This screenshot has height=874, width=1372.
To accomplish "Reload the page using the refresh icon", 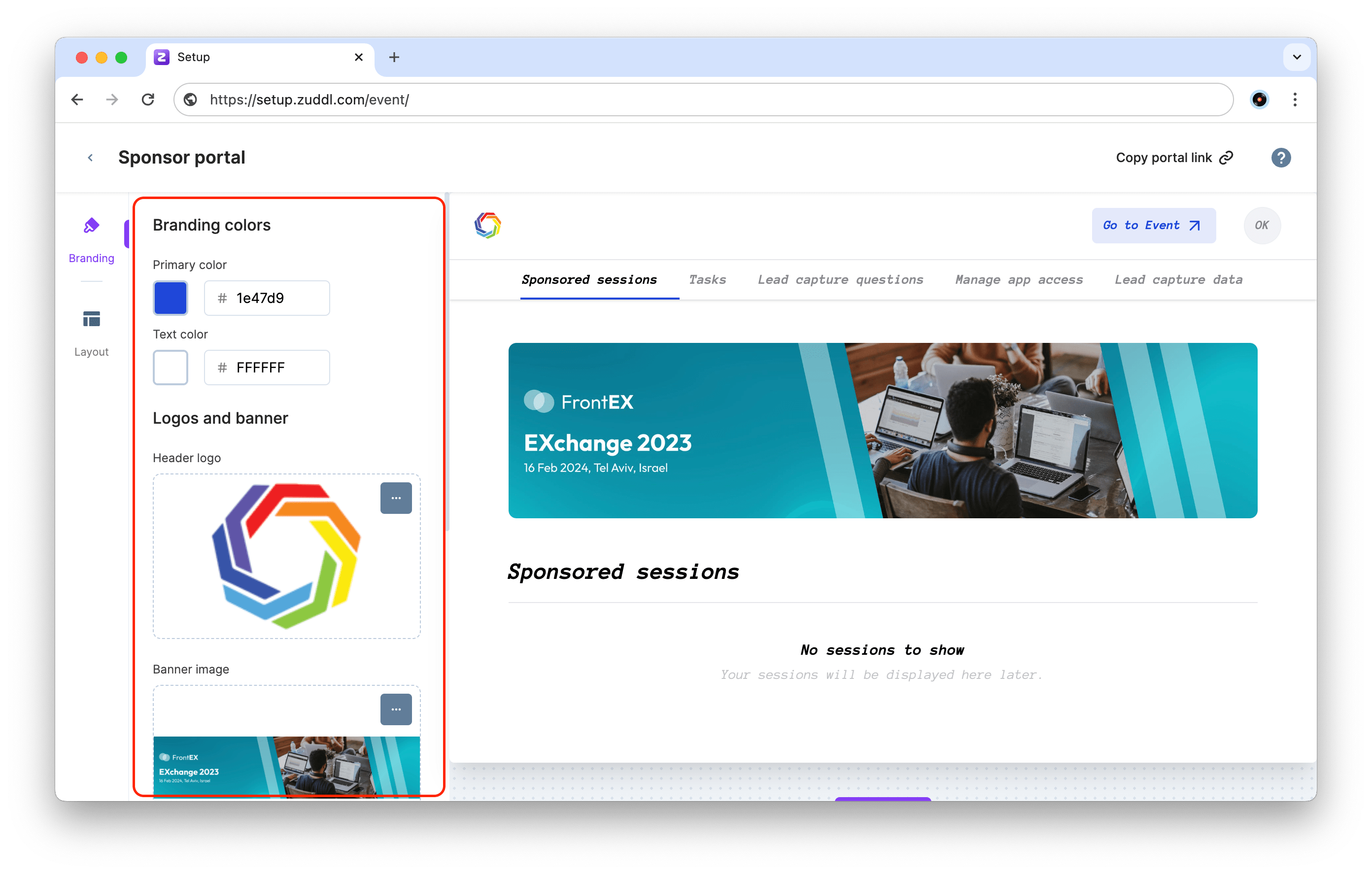I will 148,99.
